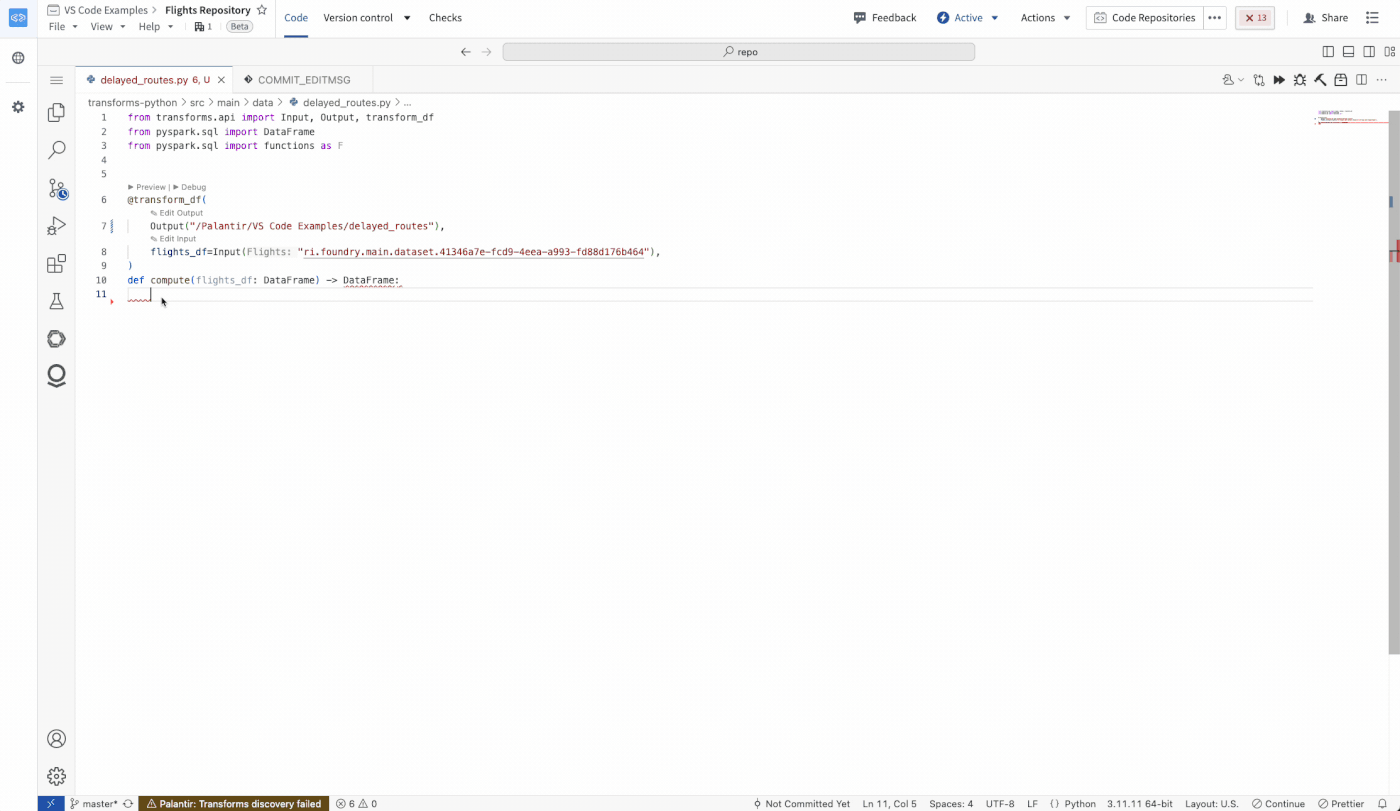Open the Source Control view
Screen dimensions: 1400x811
pyautogui.click(x=56, y=188)
